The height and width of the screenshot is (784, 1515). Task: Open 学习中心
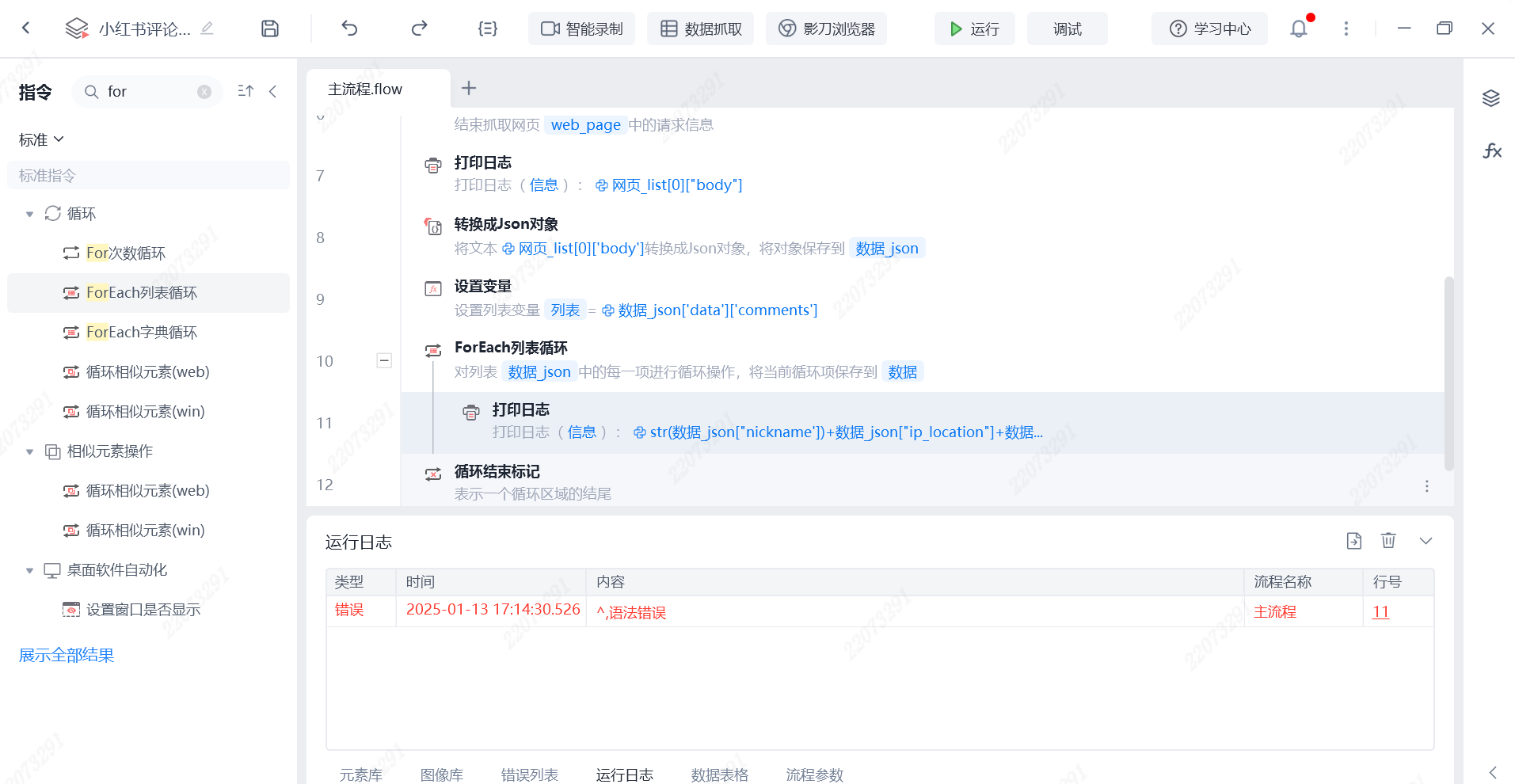coord(1209,29)
